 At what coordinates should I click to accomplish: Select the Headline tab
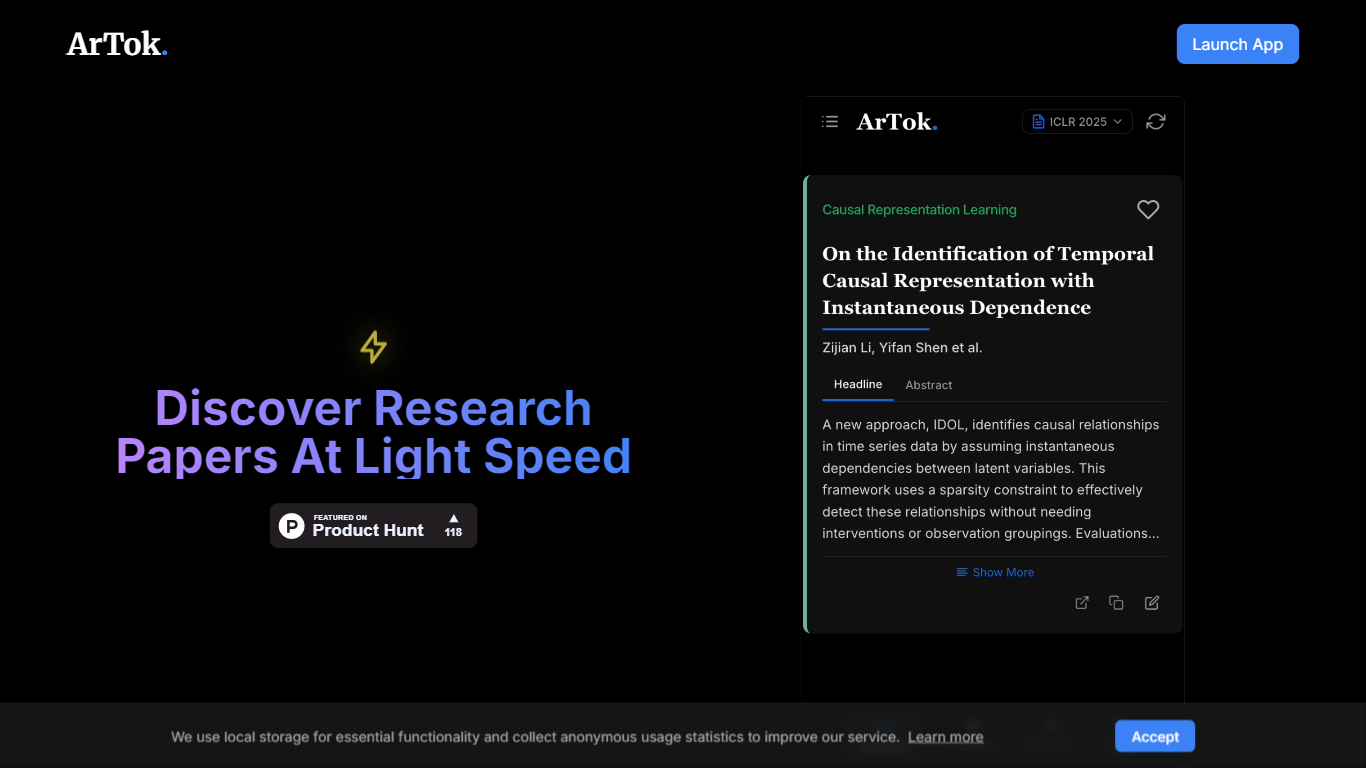coord(858,385)
